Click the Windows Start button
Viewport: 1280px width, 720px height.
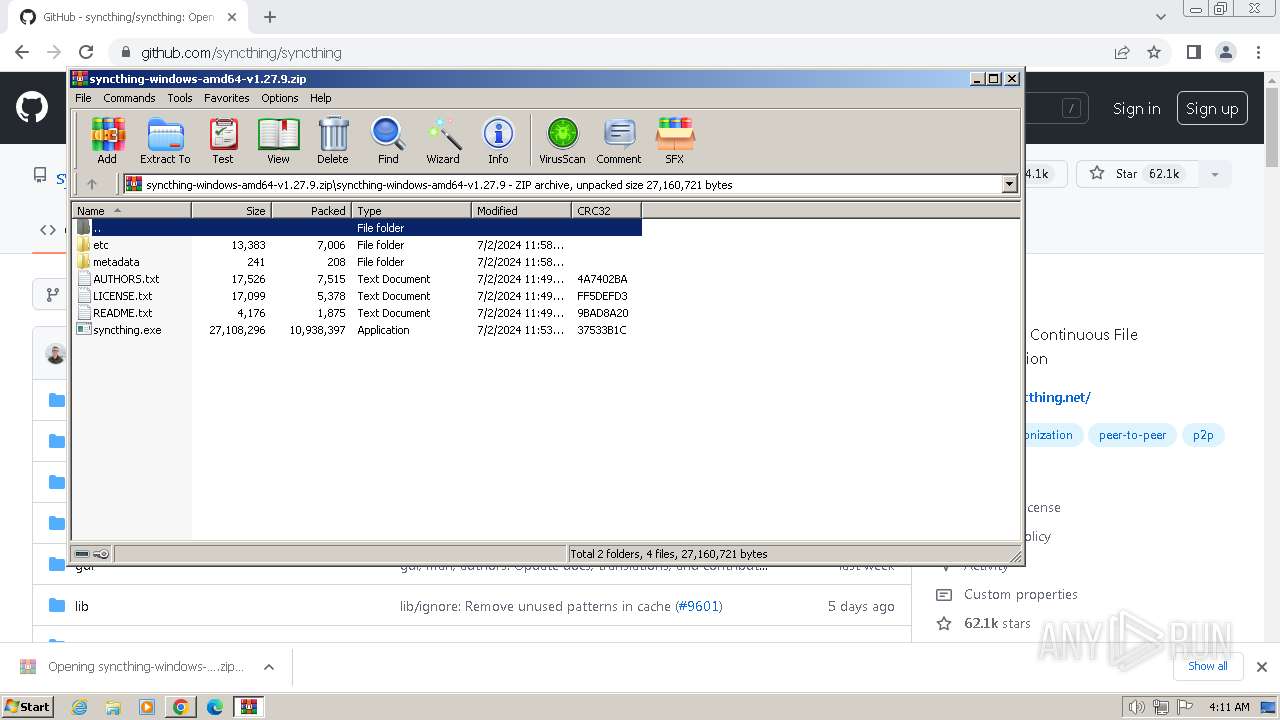click(27, 706)
